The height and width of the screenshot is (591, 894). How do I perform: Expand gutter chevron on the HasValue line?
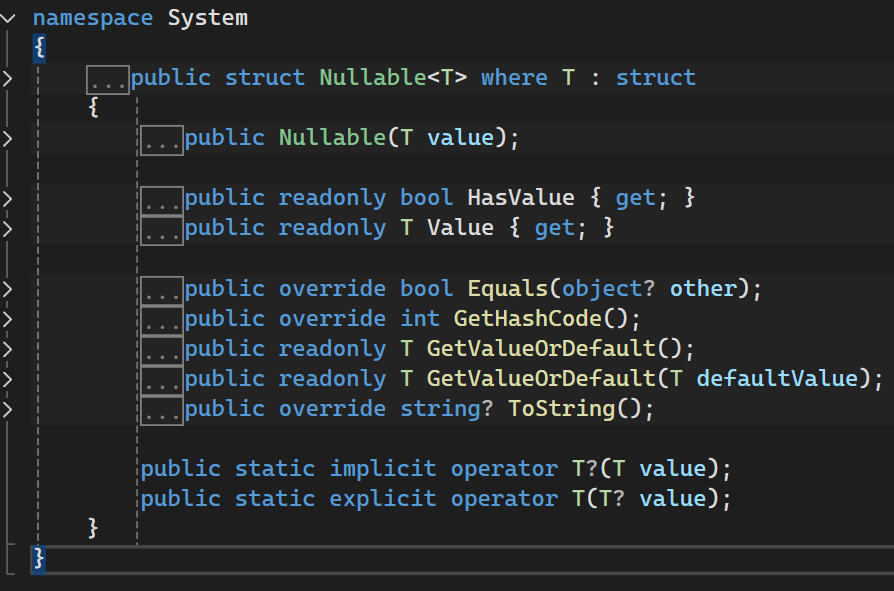(x=9, y=198)
